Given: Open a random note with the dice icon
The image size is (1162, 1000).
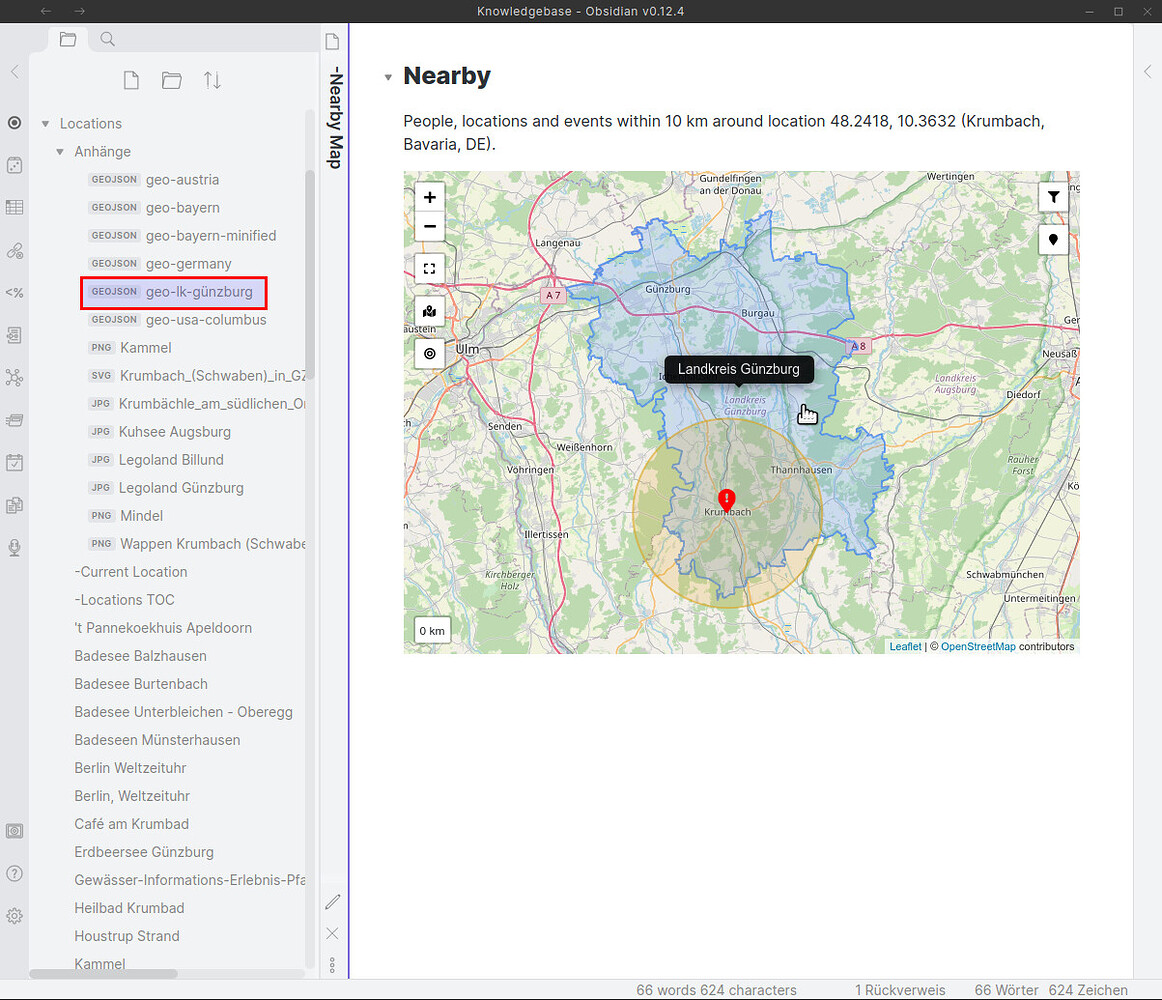Looking at the screenshot, I should [14, 165].
